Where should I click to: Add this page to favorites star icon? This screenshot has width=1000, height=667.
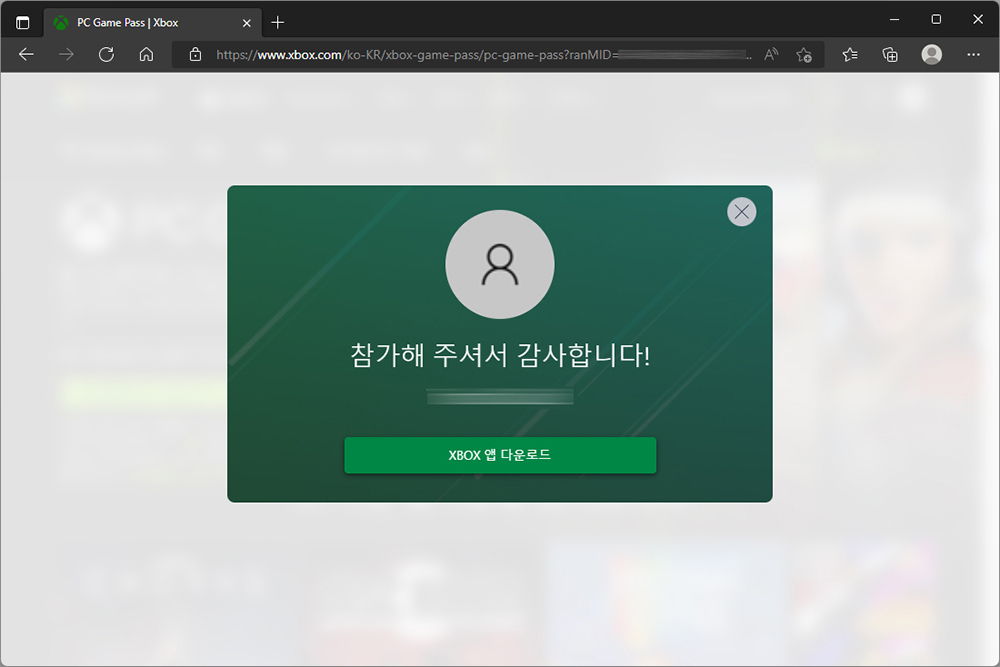pos(804,55)
